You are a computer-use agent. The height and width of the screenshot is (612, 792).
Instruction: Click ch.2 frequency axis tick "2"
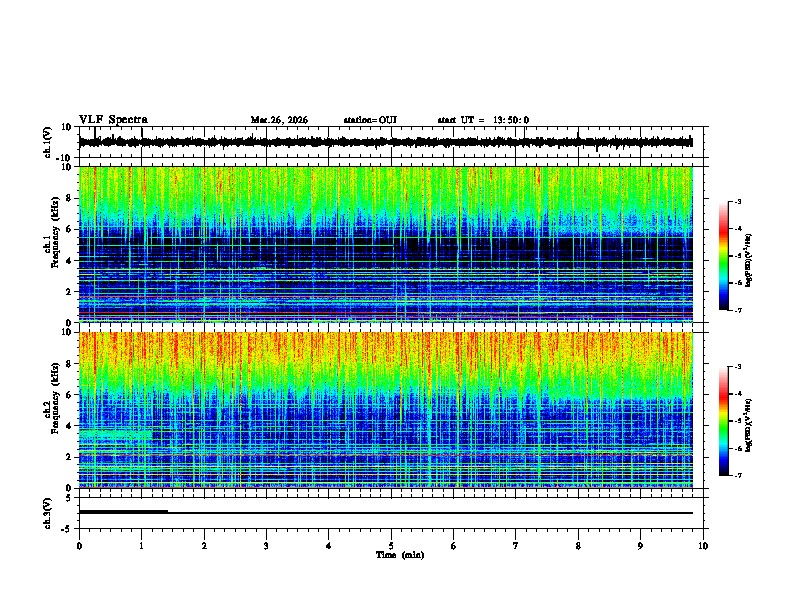pos(70,457)
